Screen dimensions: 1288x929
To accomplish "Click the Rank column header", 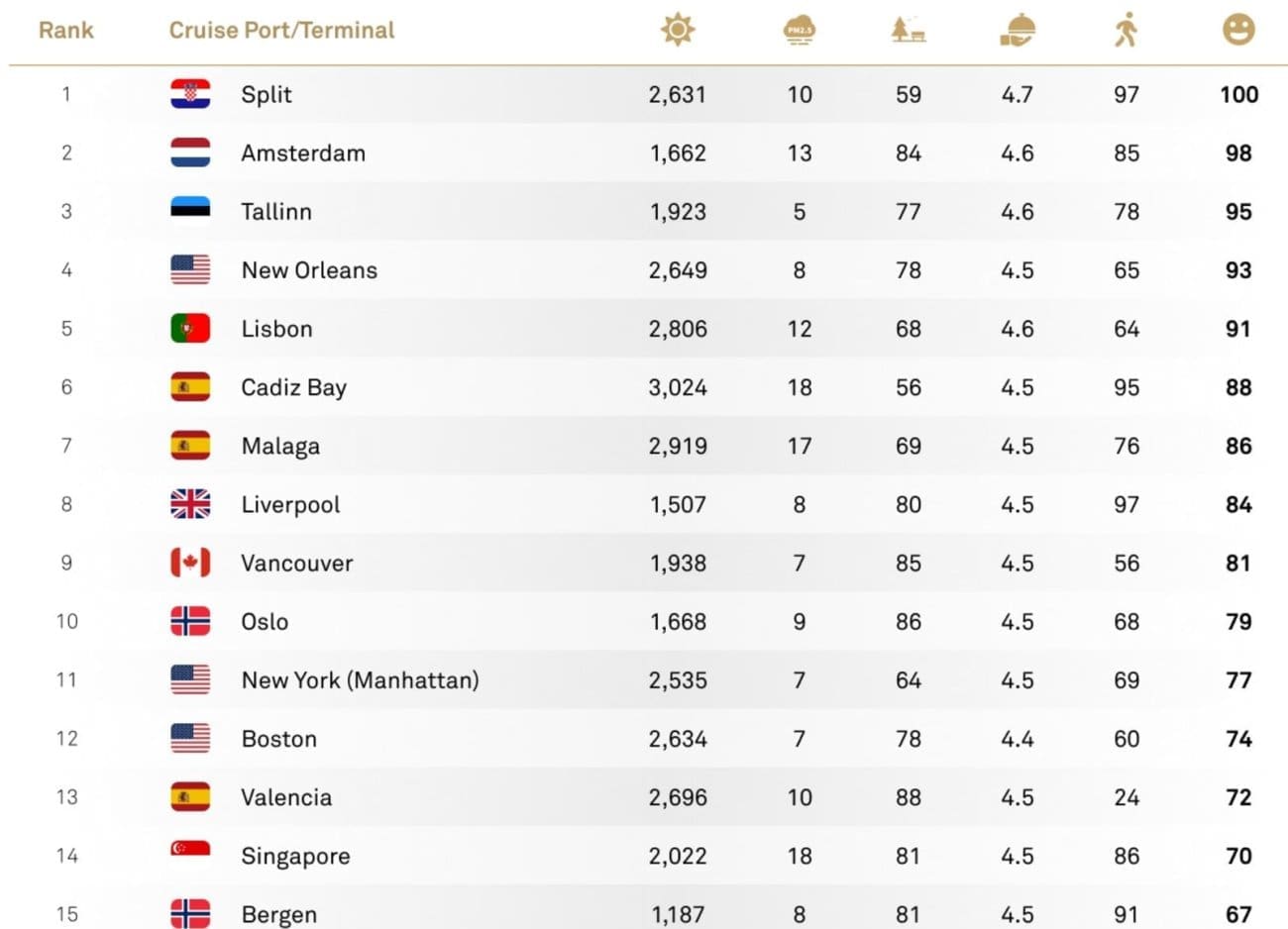I will point(66,30).
